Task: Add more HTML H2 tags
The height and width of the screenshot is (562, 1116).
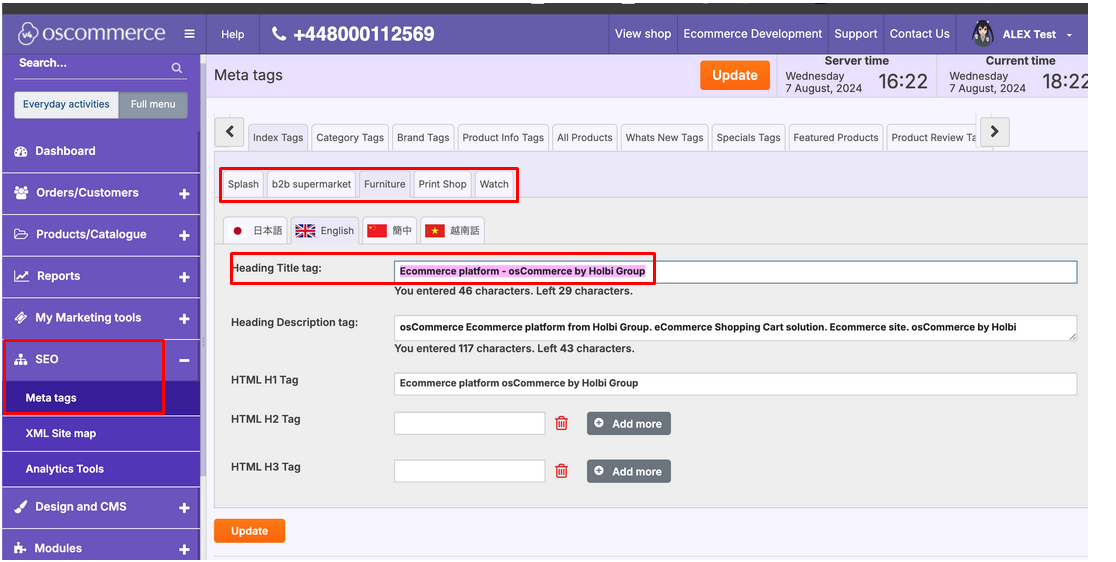Action: pyautogui.click(x=628, y=423)
